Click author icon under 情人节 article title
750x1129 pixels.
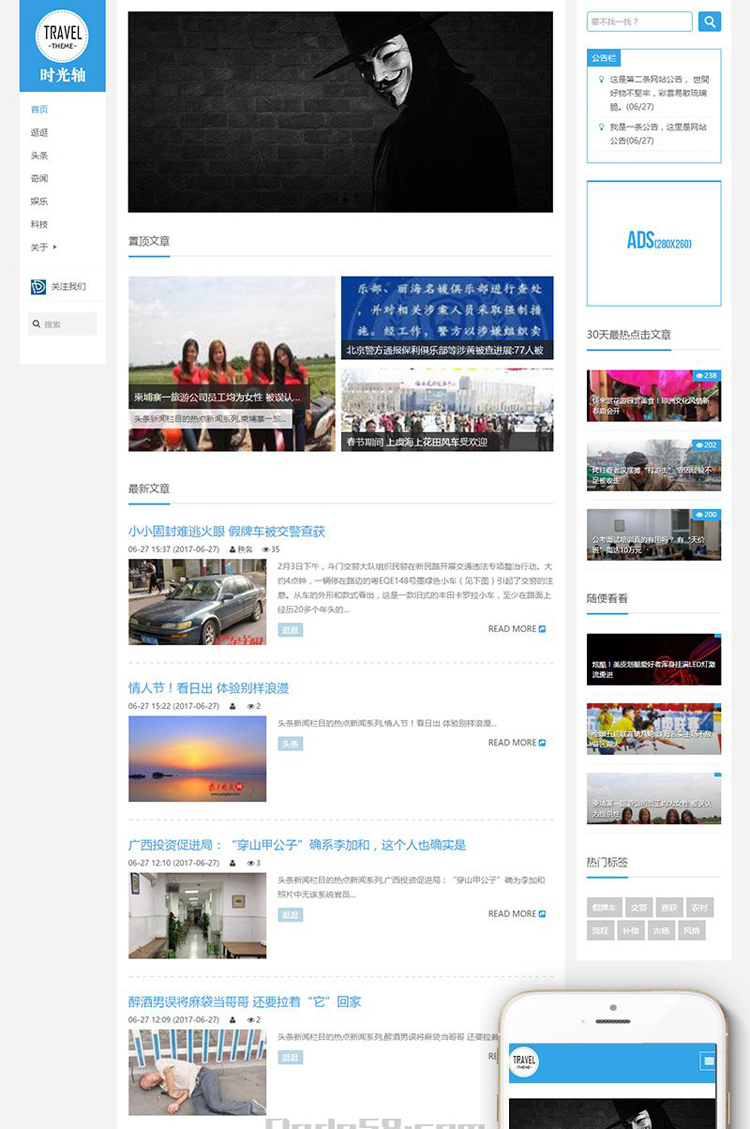pyautogui.click(x=232, y=706)
